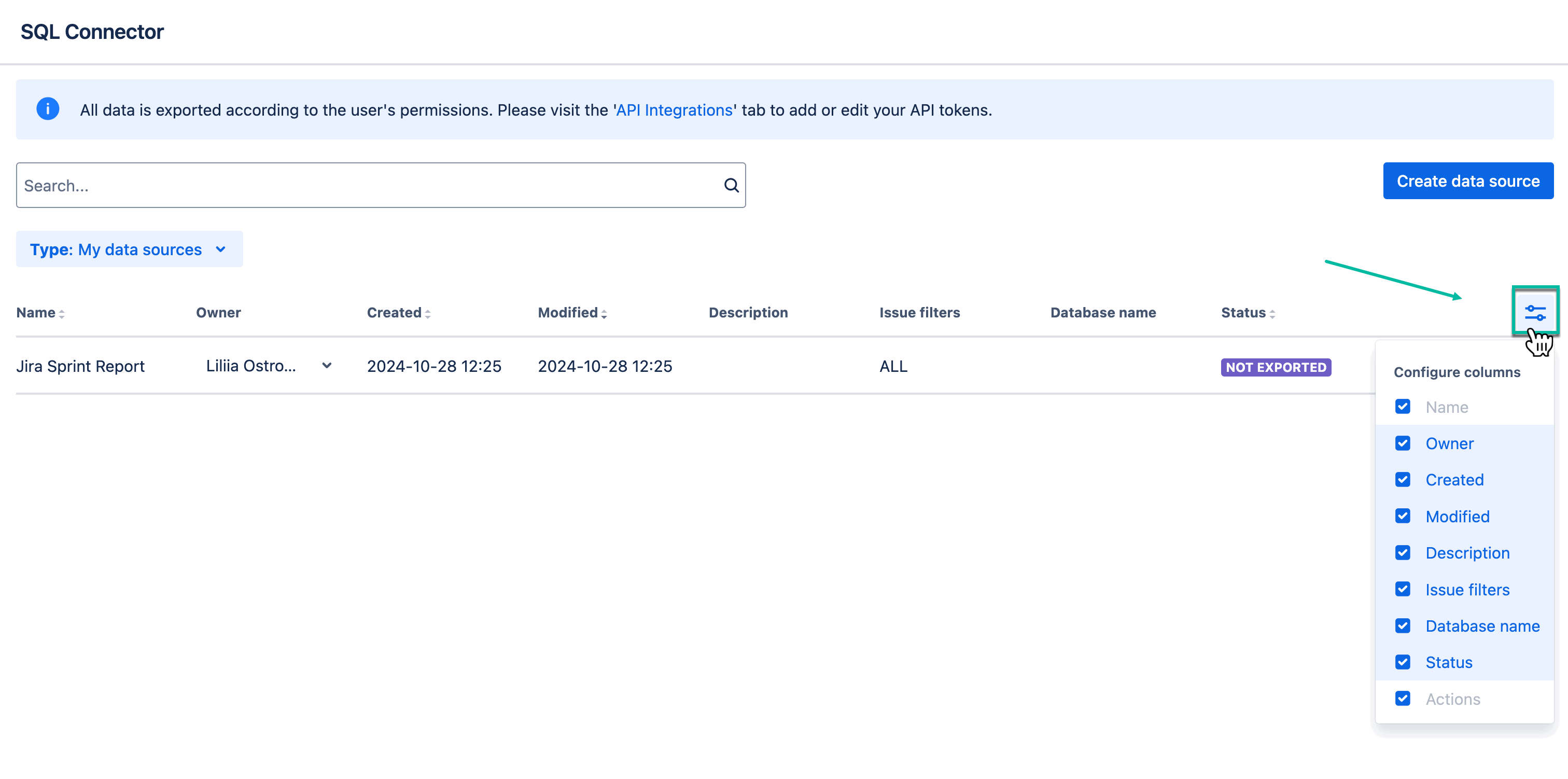Viewport: 1568px width, 779px height.
Task: Click the NOT EXPORTED status badge
Action: [x=1276, y=367]
